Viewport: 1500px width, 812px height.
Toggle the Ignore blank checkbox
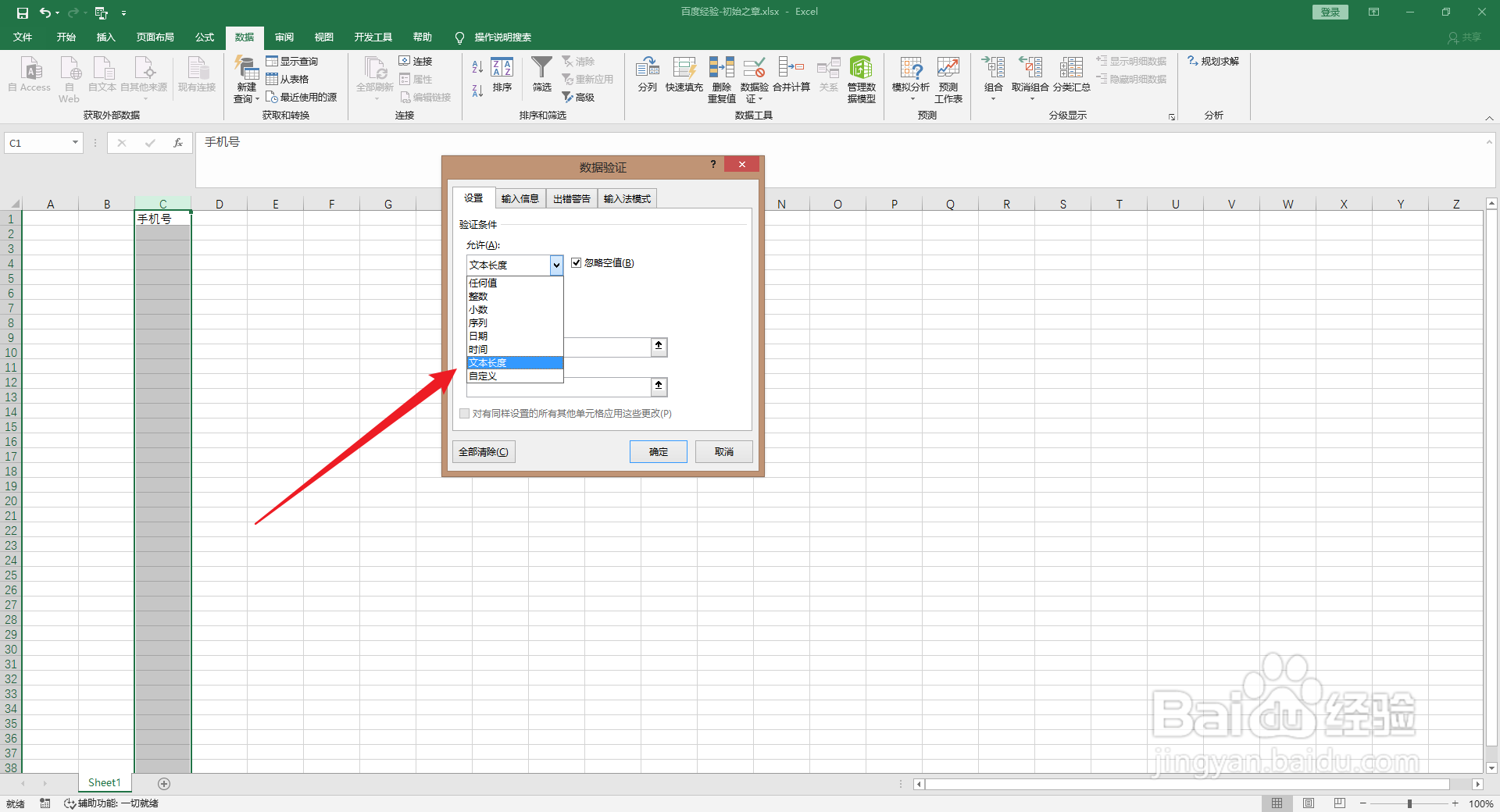pos(577,263)
